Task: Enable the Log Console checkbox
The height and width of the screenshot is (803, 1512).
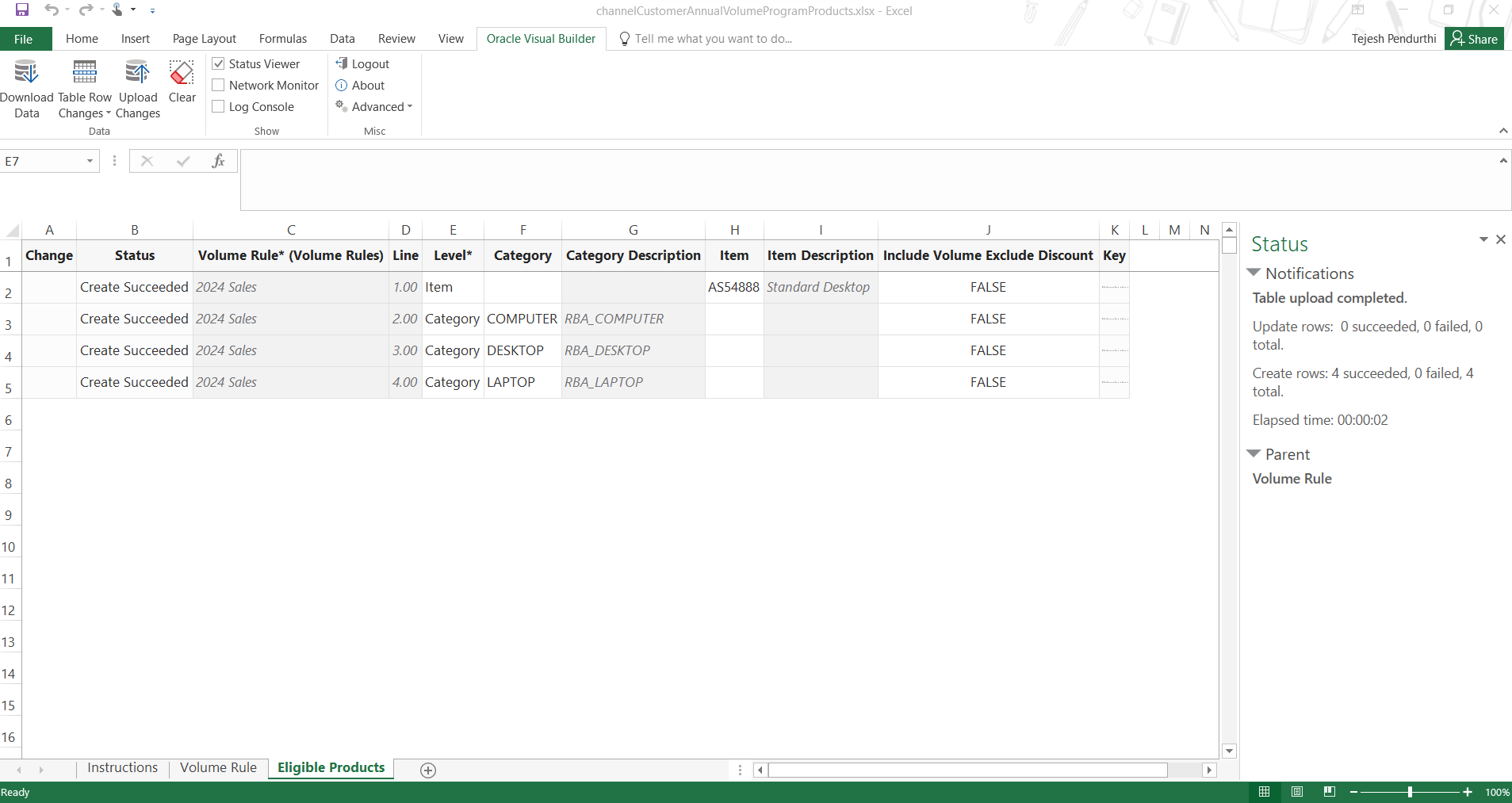Action: point(217,106)
